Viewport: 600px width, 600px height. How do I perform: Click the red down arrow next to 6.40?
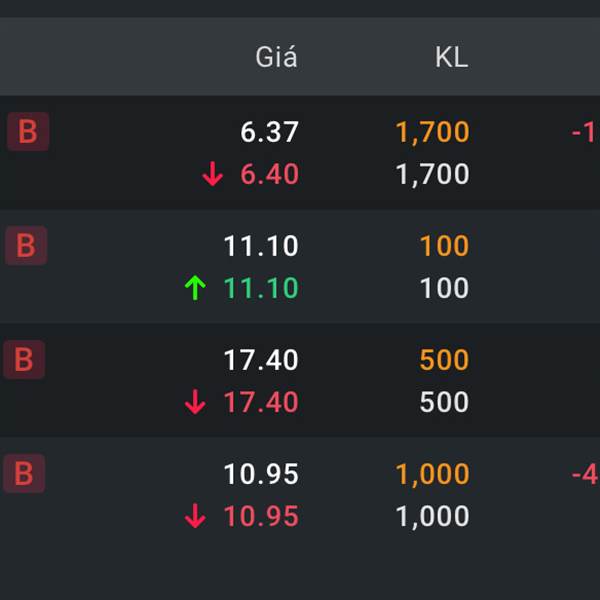pyautogui.click(x=212, y=174)
